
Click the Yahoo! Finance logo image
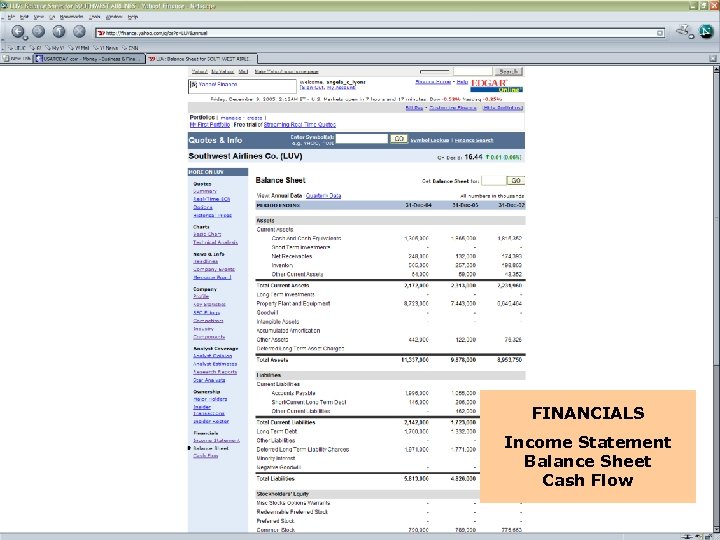pyautogui.click(x=242, y=86)
